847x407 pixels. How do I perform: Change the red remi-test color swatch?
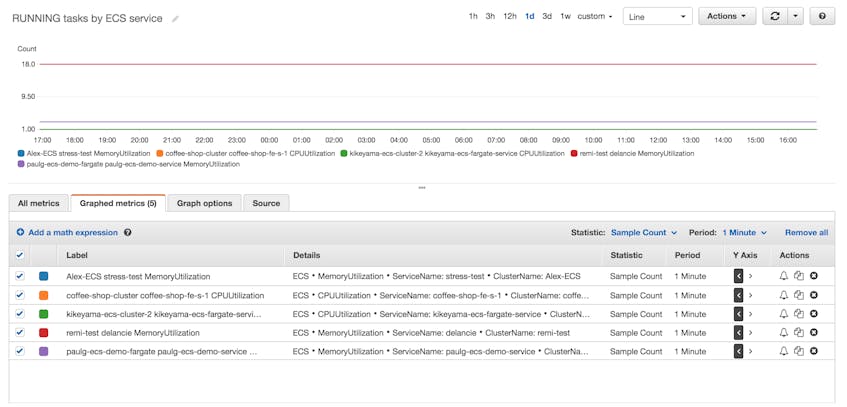44,332
